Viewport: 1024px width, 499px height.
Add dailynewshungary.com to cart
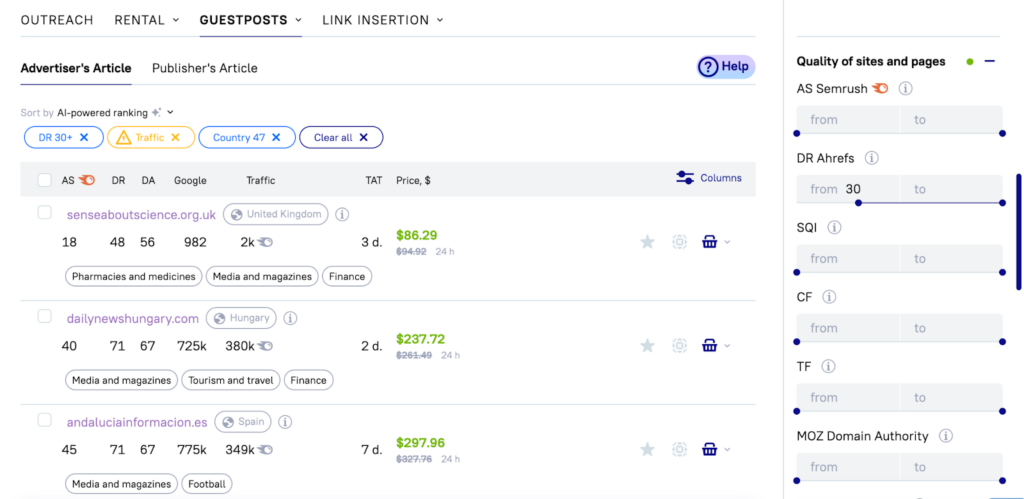tap(710, 345)
